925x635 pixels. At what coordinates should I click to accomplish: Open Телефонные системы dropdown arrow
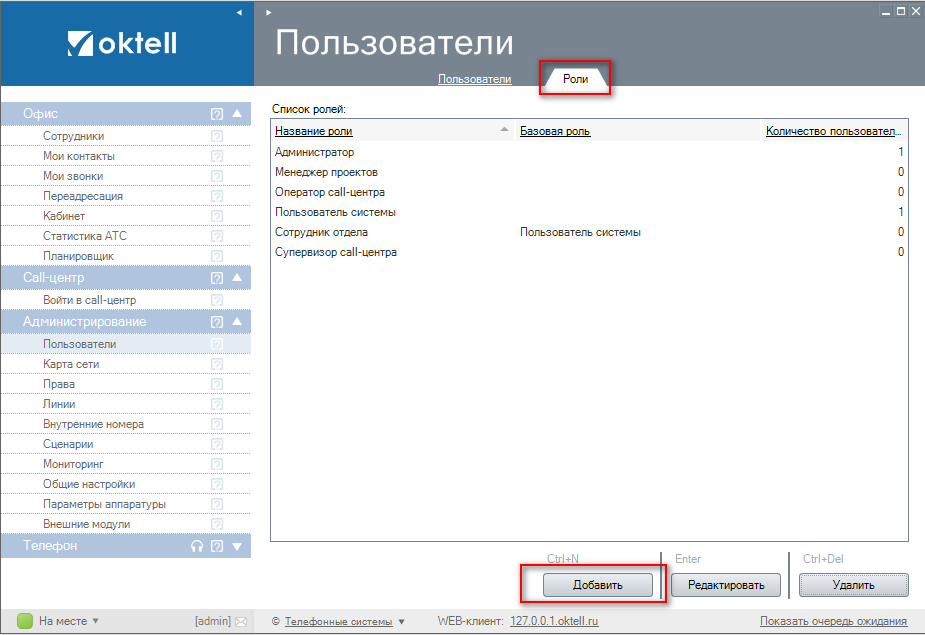[401, 621]
